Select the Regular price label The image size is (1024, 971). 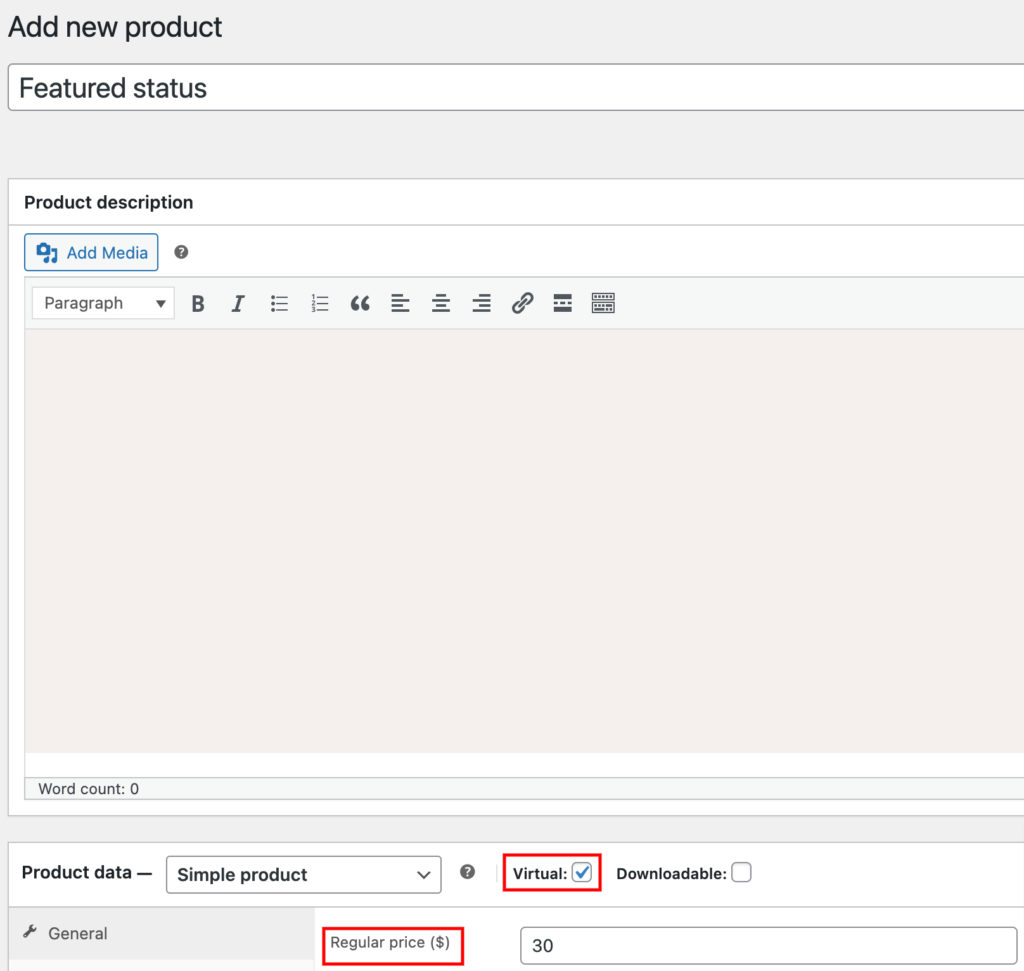tap(392, 944)
